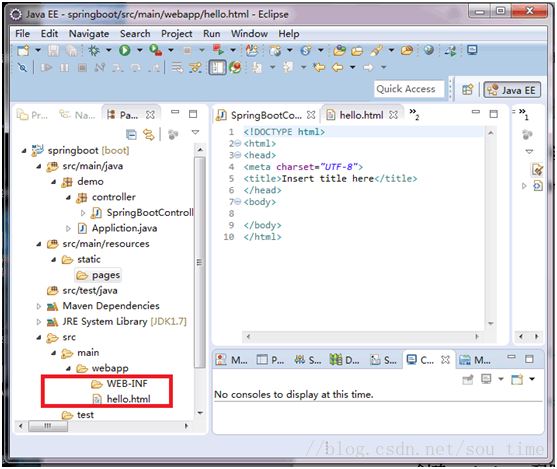Select the Java EE perspective button

coord(512,90)
